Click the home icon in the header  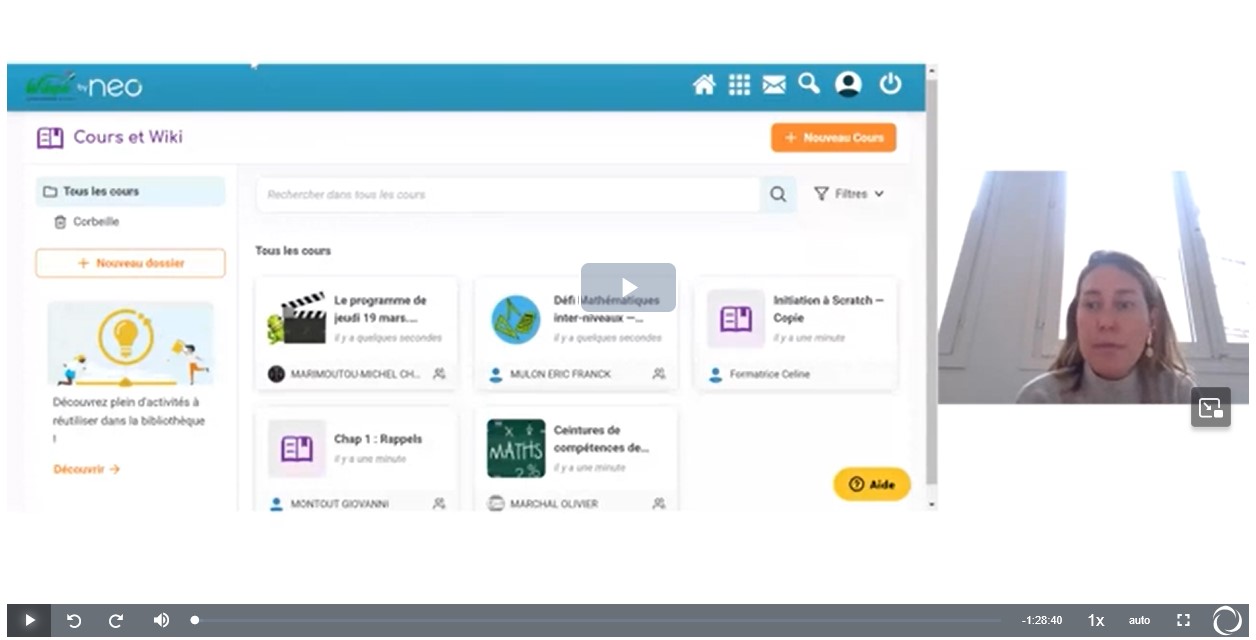(704, 85)
